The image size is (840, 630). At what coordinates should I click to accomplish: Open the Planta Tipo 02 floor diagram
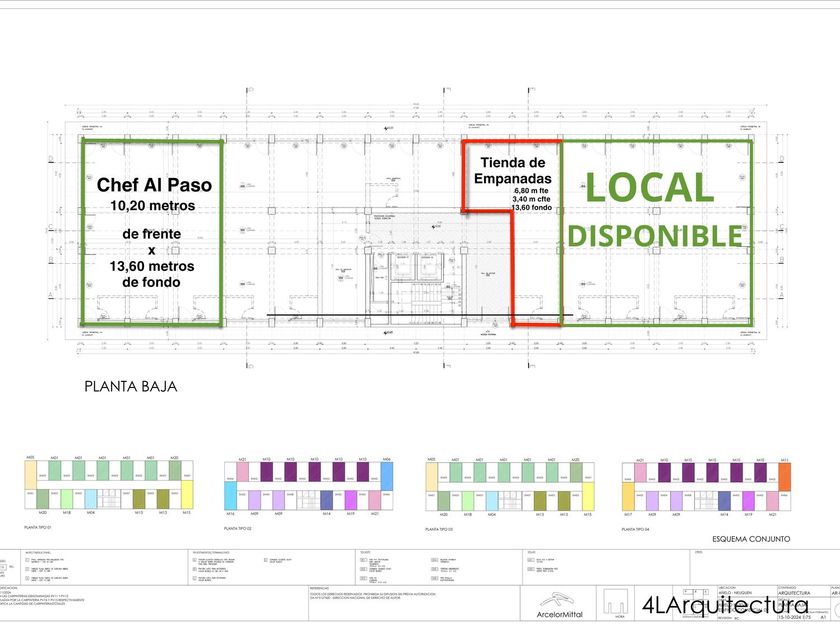[x=309, y=486]
